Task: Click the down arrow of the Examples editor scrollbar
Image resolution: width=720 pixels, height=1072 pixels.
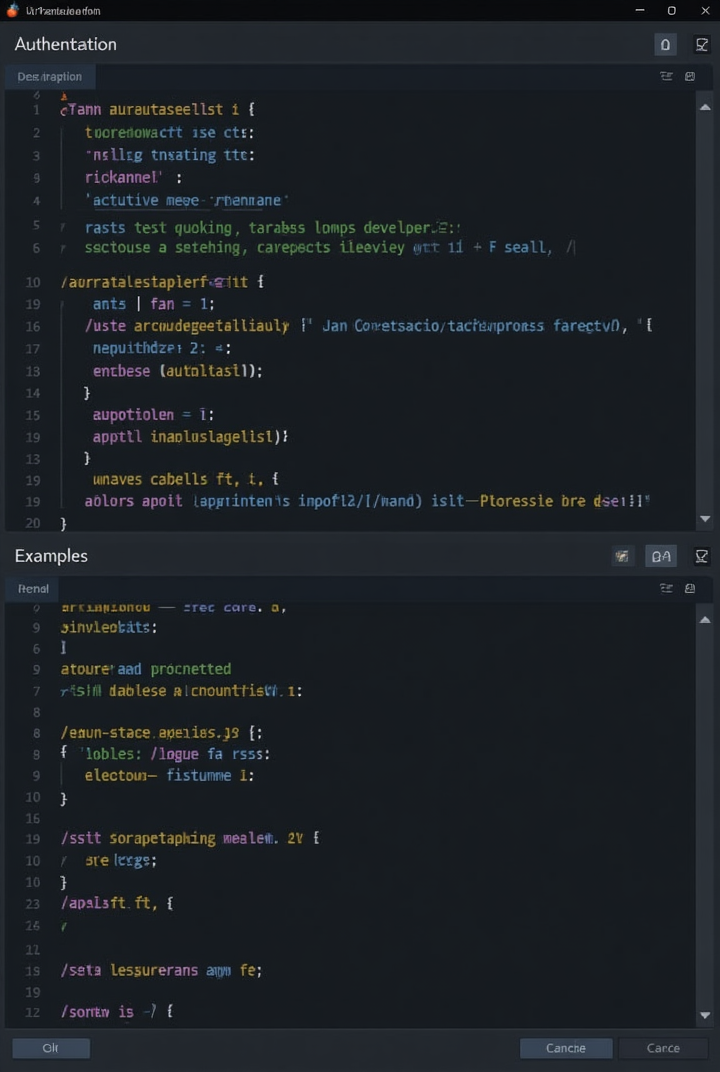Action: click(x=706, y=1015)
